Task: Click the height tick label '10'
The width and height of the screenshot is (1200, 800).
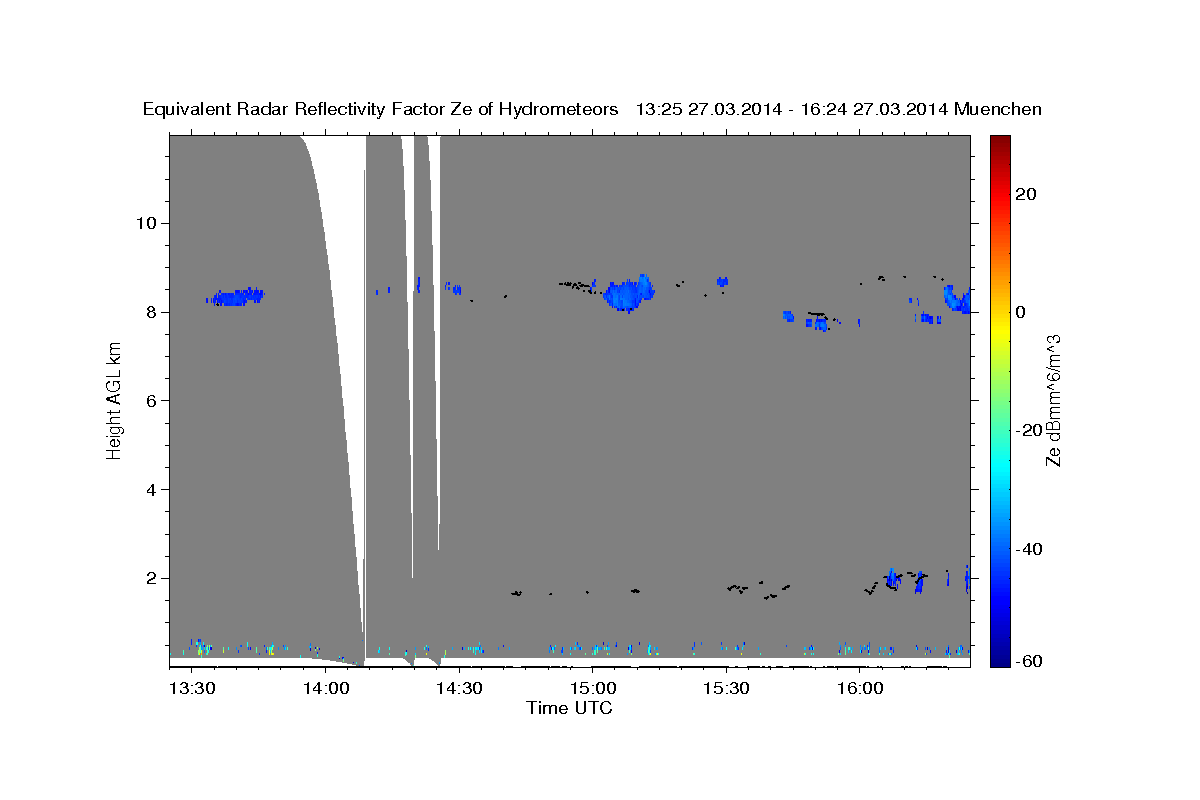Action: tap(146, 223)
